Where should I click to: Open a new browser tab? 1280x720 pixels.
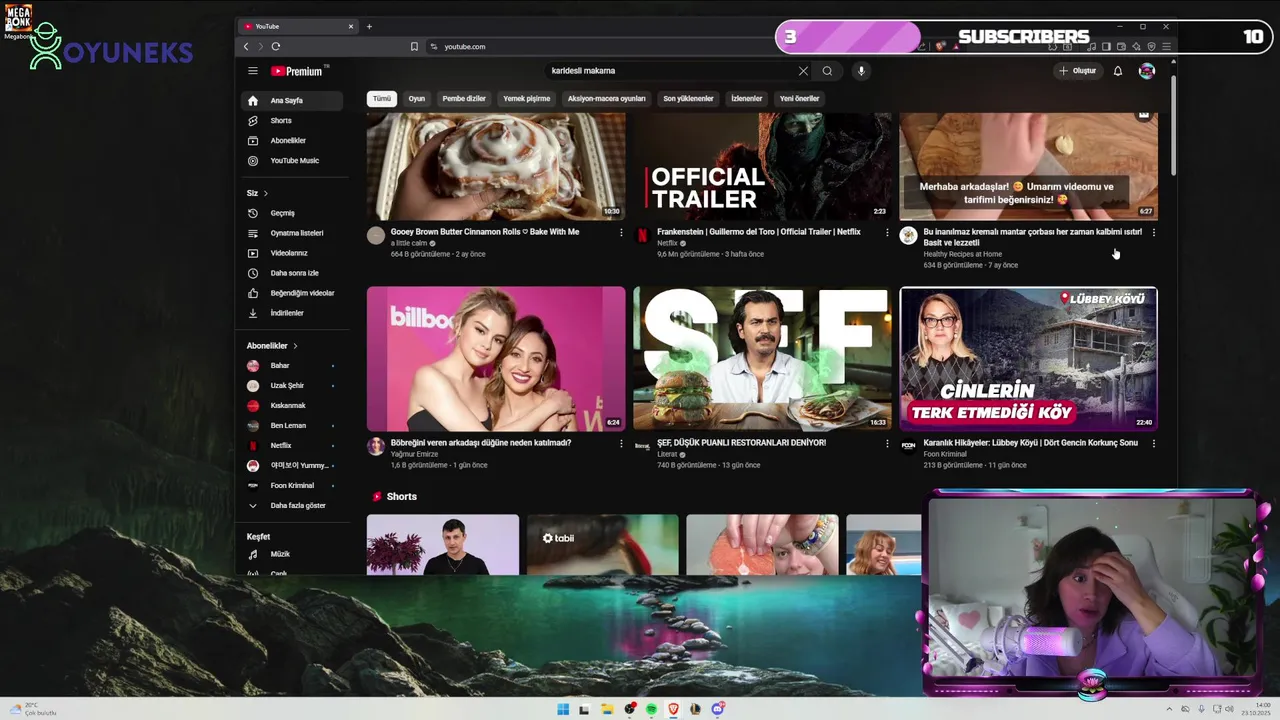click(x=369, y=27)
